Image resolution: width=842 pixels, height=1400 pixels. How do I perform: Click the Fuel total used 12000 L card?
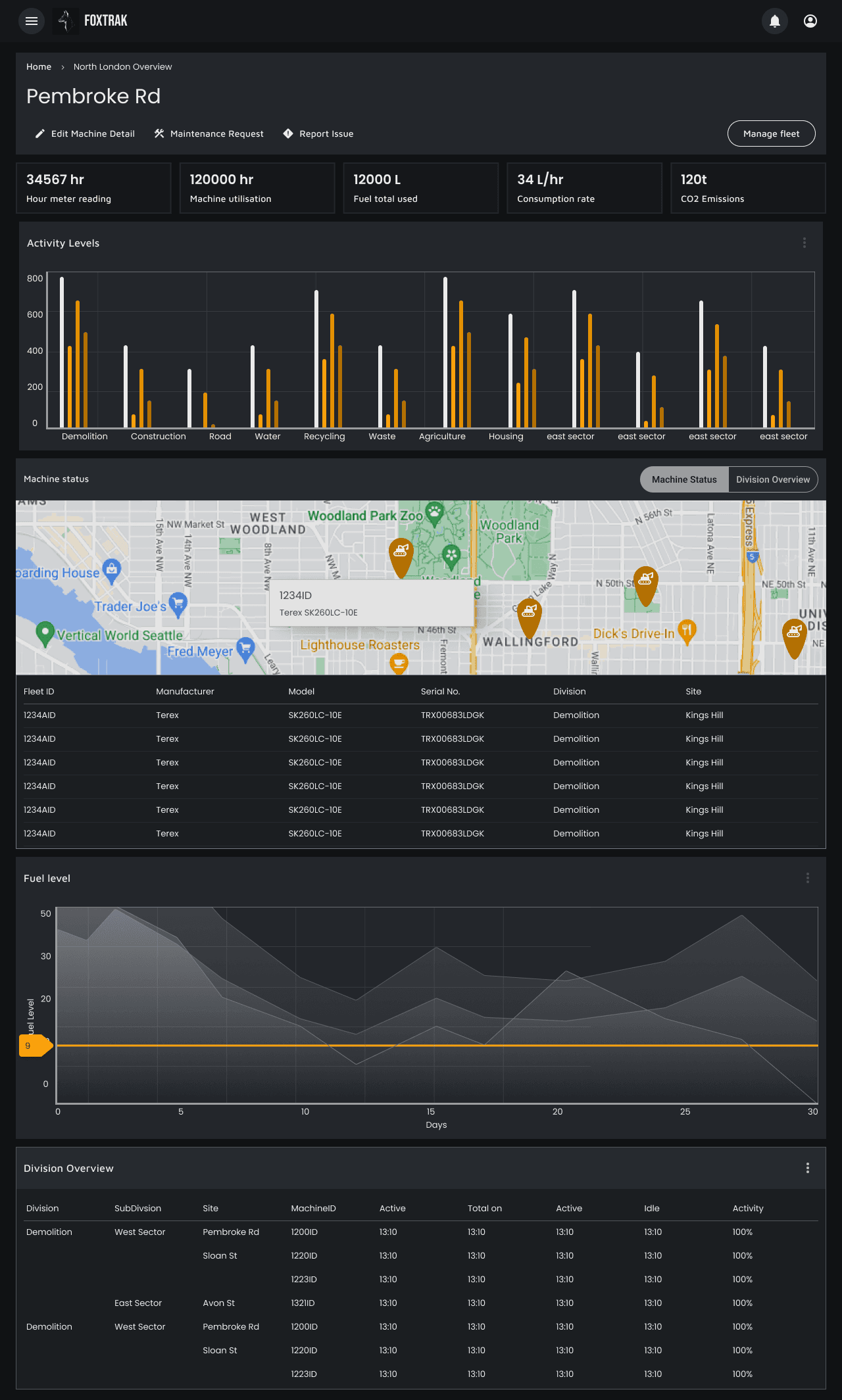(x=421, y=188)
